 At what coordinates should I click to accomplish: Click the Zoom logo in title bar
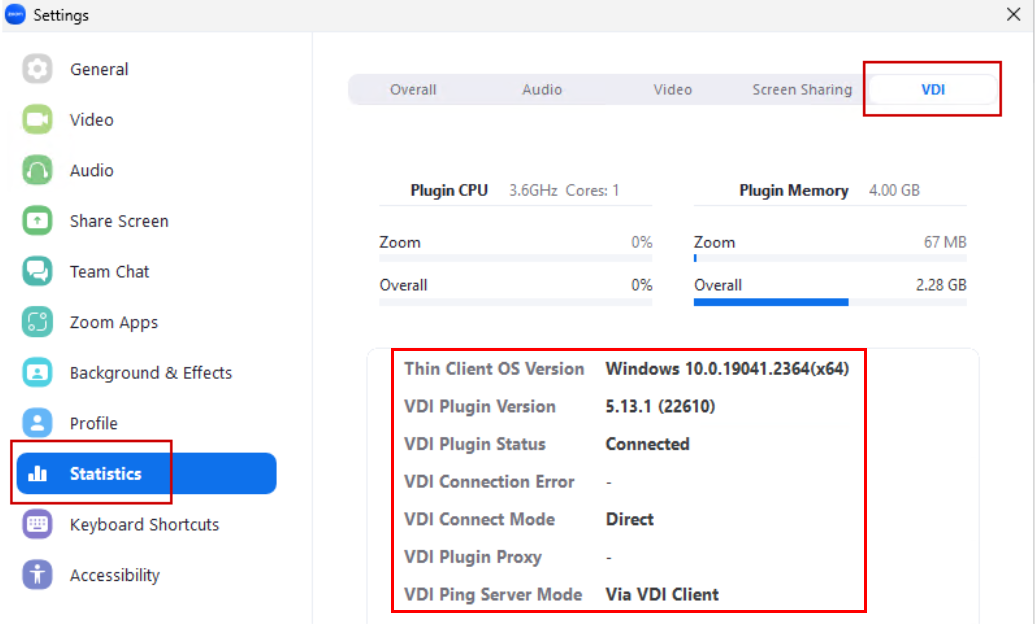pos(16,14)
